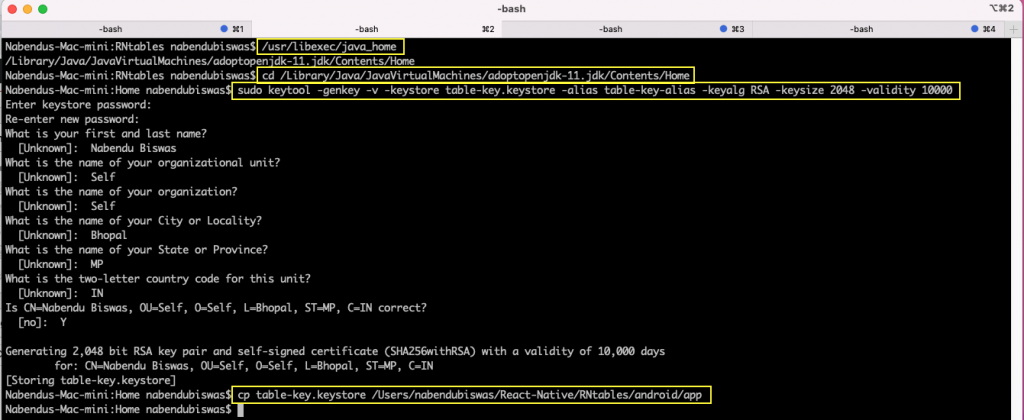This screenshot has height=420, width=1024.
Task: Click the red close window button
Action: pos(11,9)
